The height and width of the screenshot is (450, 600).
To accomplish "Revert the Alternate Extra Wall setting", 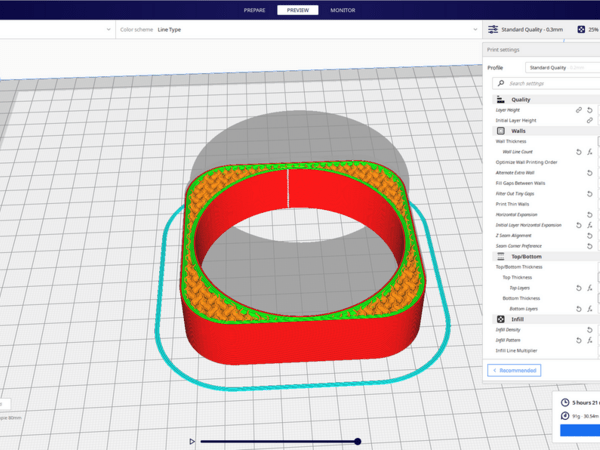I will (590, 173).
